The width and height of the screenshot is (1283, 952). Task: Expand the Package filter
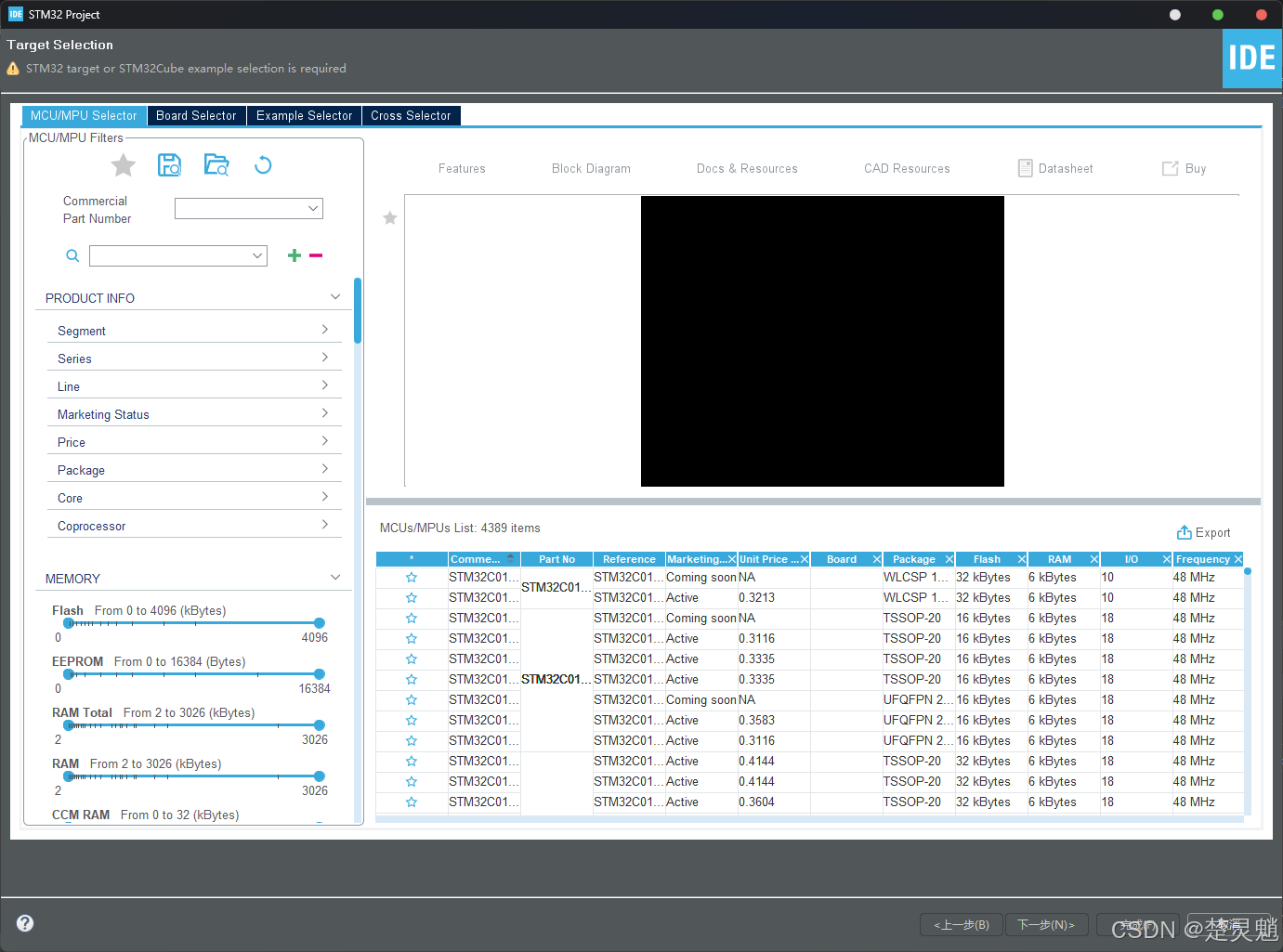coord(324,469)
